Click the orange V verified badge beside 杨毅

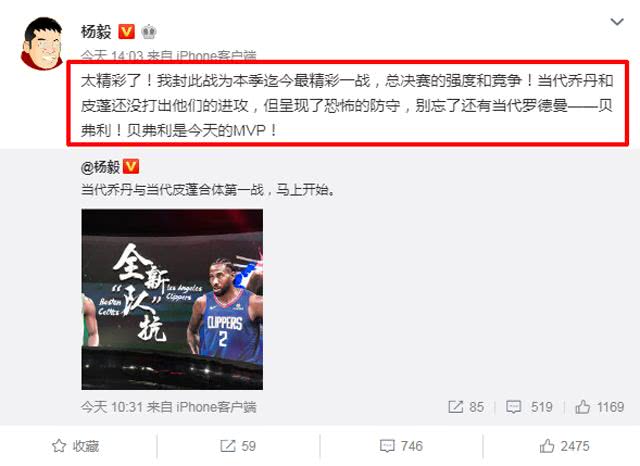(x=126, y=31)
